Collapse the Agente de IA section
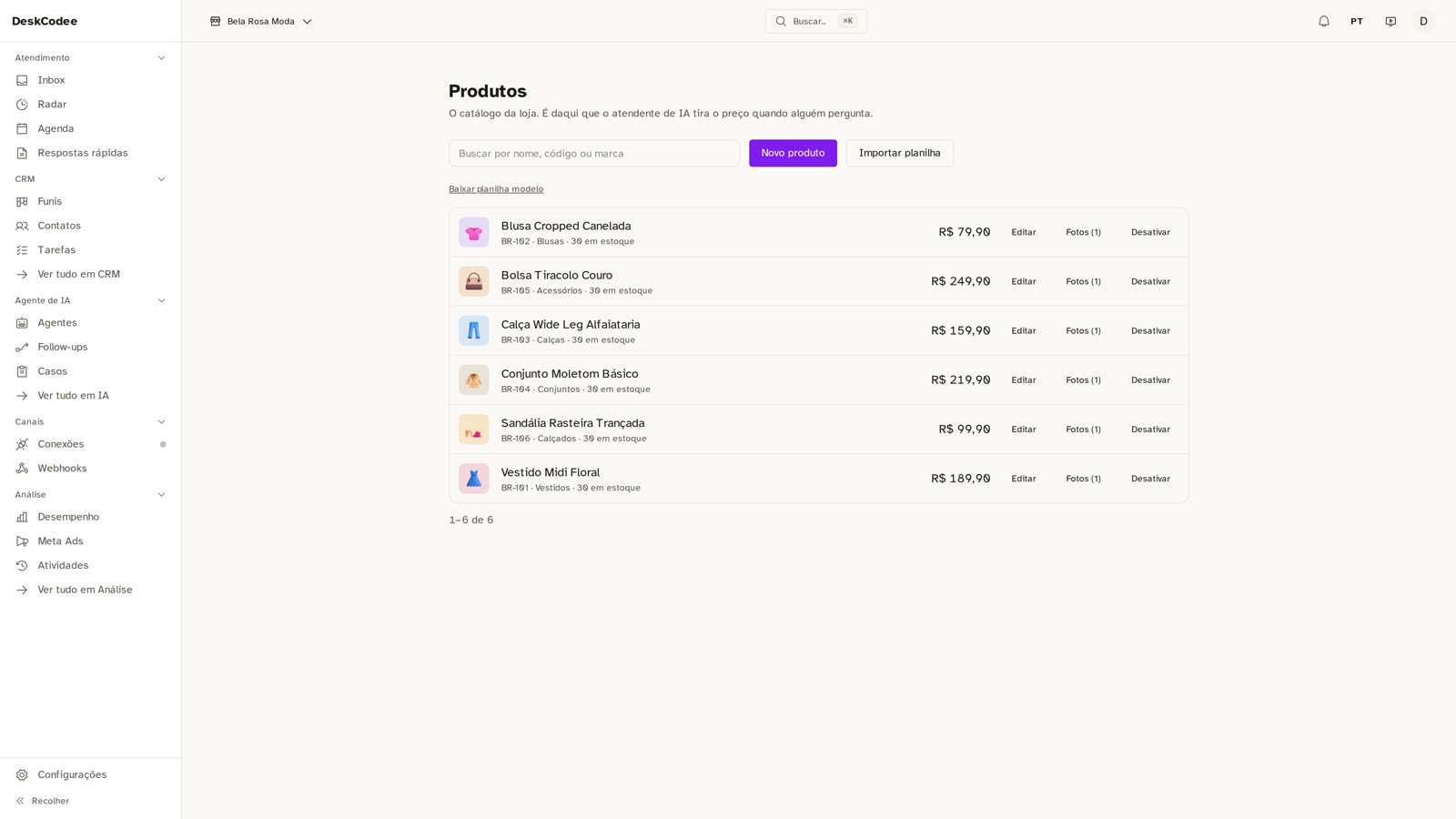Image resolution: width=1456 pixels, height=819 pixels. point(162,300)
